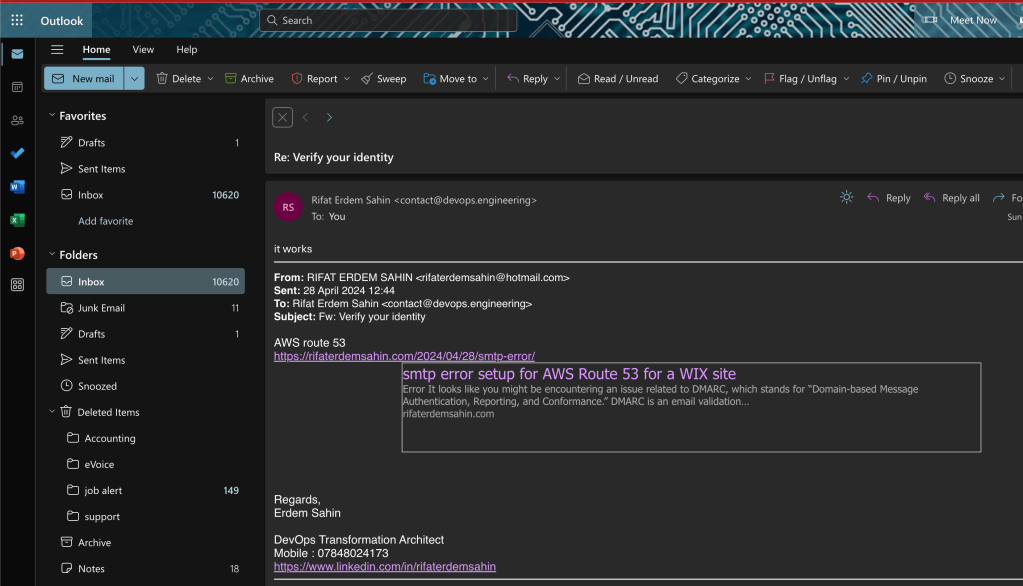The width and height of the screenshot is (1023, 586).
Task: Open Sent Items under Favorites
Action: click(x=145, y=168)
